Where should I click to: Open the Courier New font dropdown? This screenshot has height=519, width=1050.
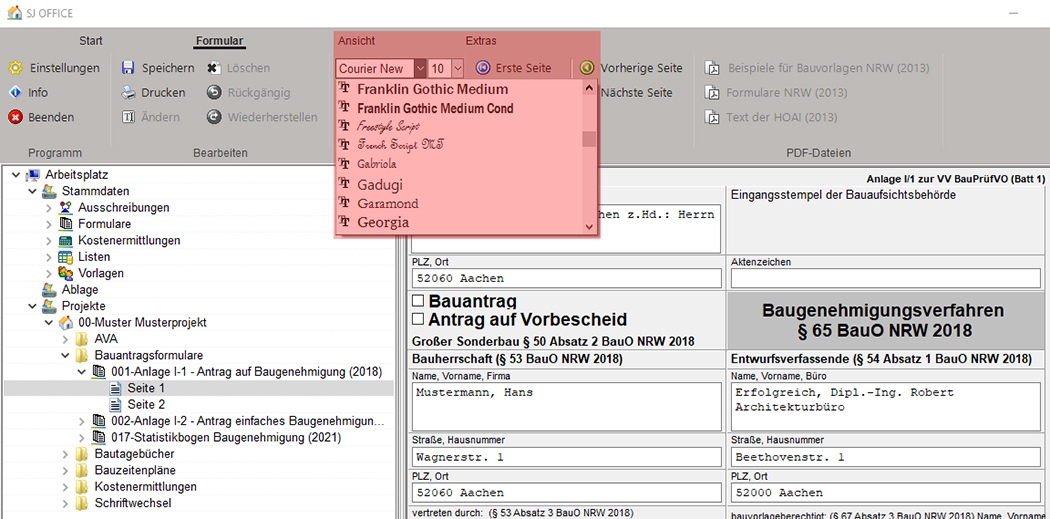[420, 68]
